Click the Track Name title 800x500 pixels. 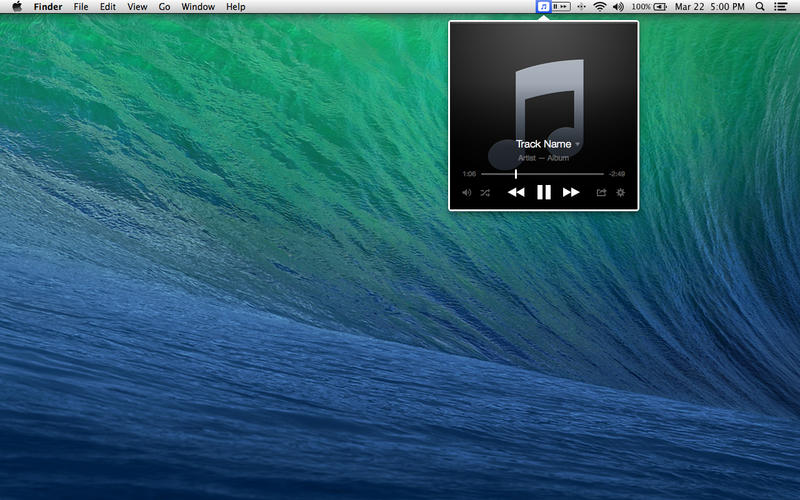pyautogui.click(x=543, y=144)
